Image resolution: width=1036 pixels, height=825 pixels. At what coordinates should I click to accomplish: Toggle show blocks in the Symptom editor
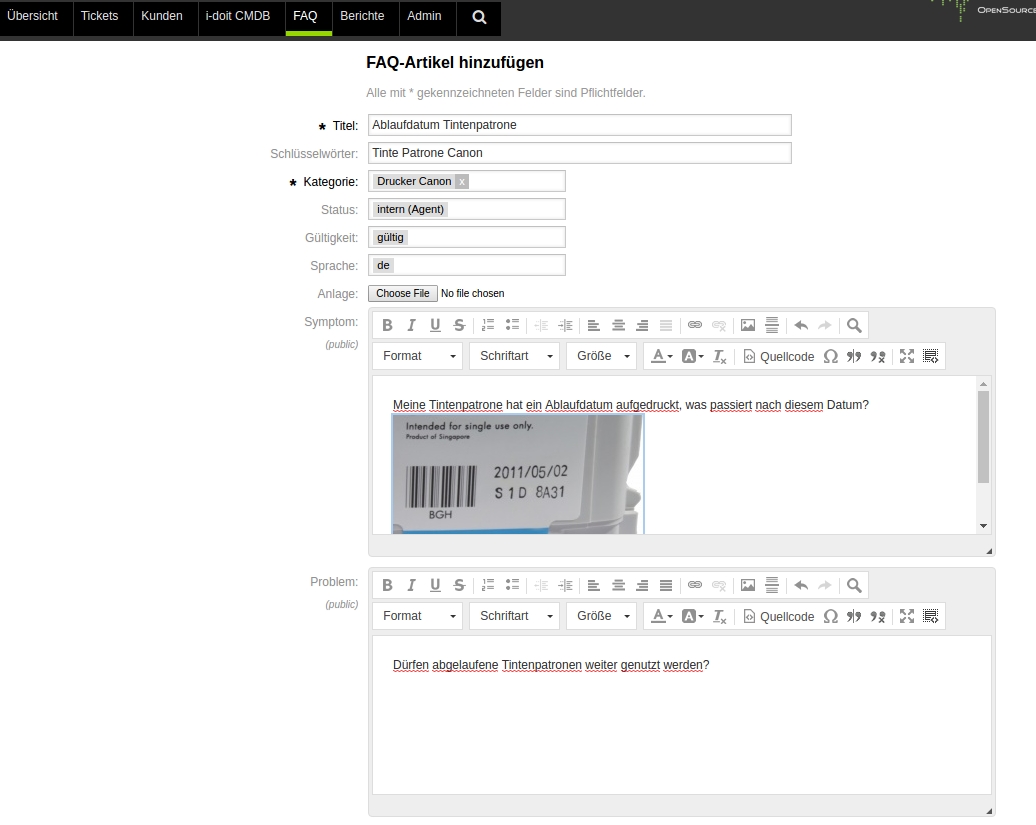click(930, 356)
